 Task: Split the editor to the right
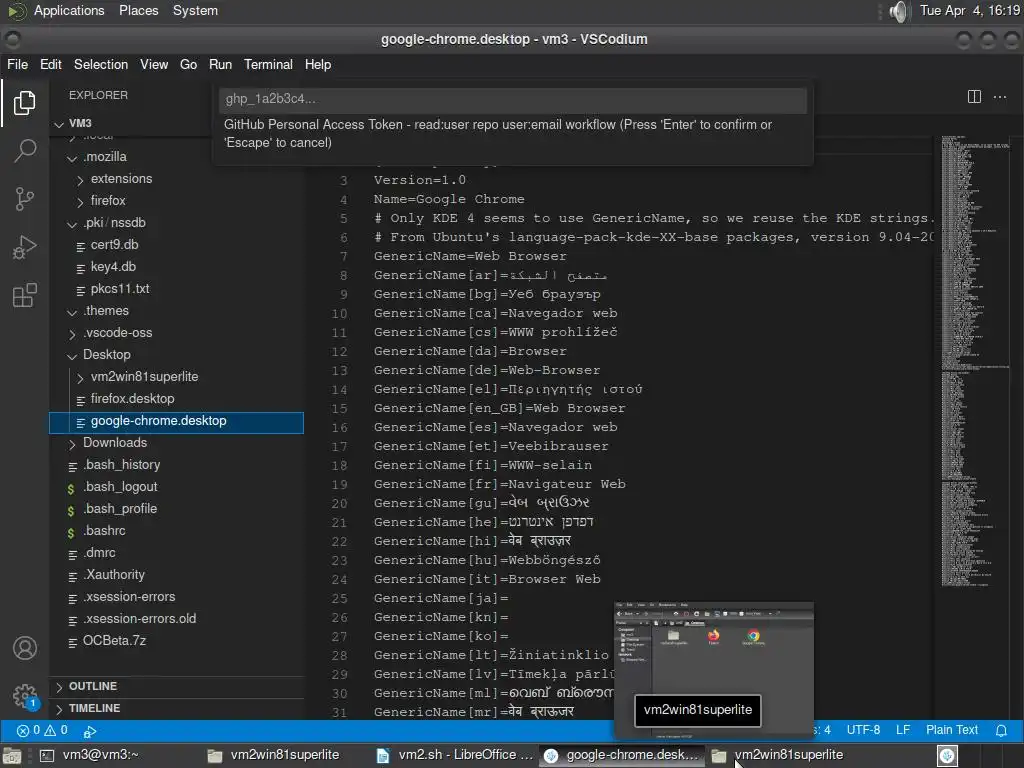[x=974, y=97]
